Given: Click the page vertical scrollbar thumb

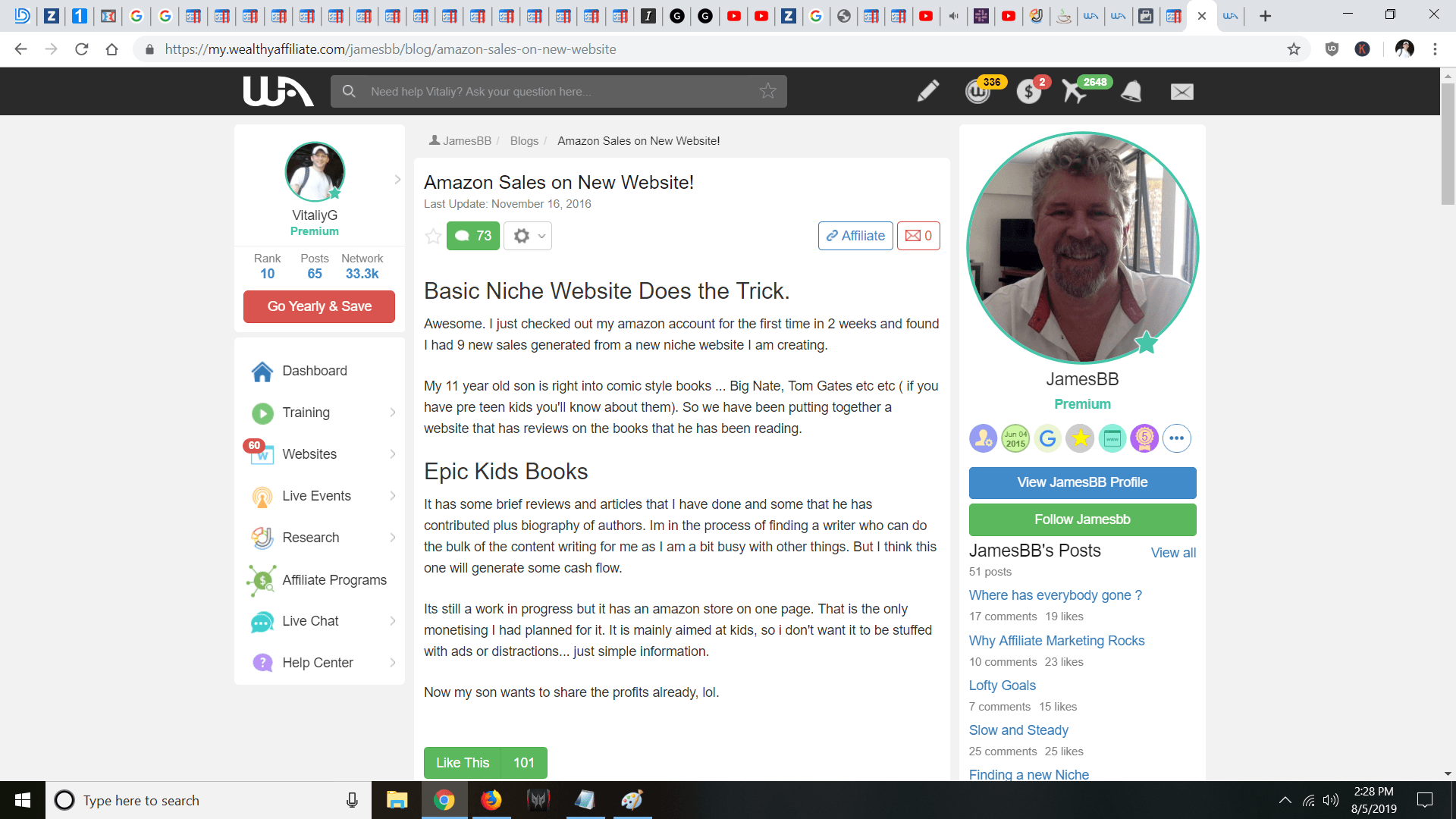Looking at the screenshot, I should [x=1448, y=144].
